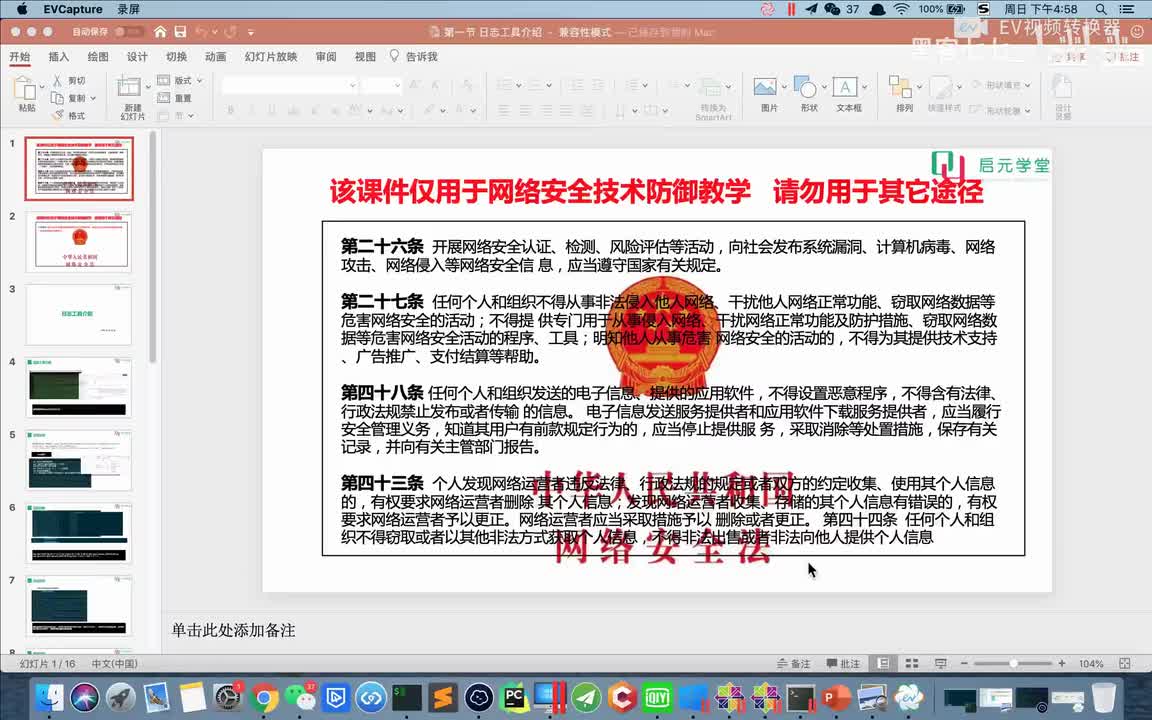
Task: Toggle 批注 comments in status bar
Action: (x=843, y=663)
